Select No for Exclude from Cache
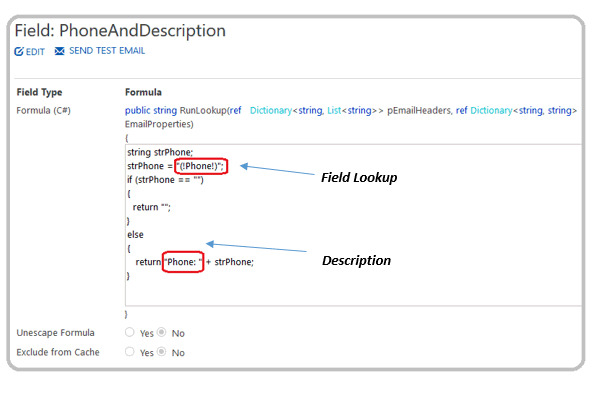 click(x=161, y=352)
